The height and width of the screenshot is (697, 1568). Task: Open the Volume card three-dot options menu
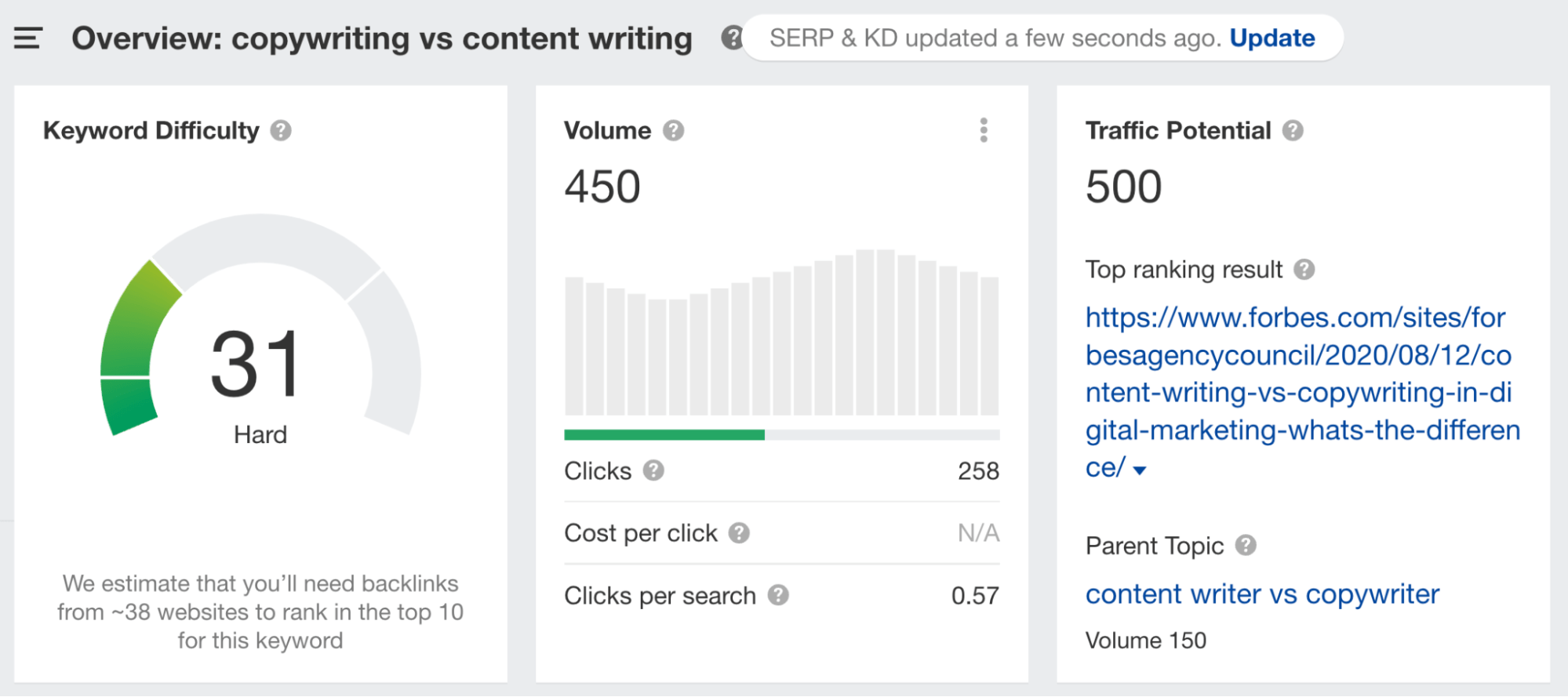pos(983,130)
